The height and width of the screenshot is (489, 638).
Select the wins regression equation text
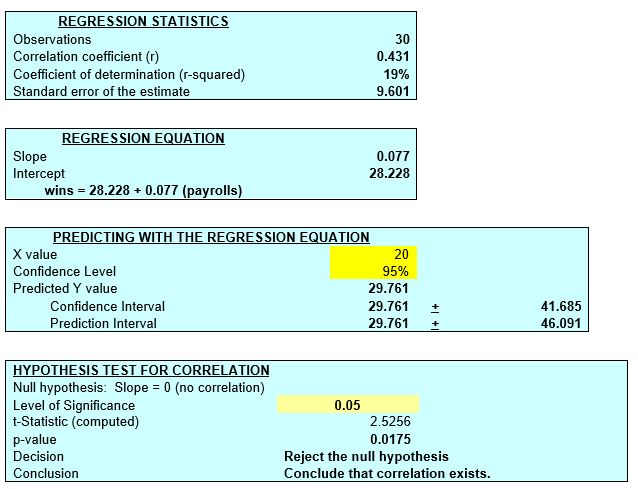pyautogui.click(x=145, y=191)
